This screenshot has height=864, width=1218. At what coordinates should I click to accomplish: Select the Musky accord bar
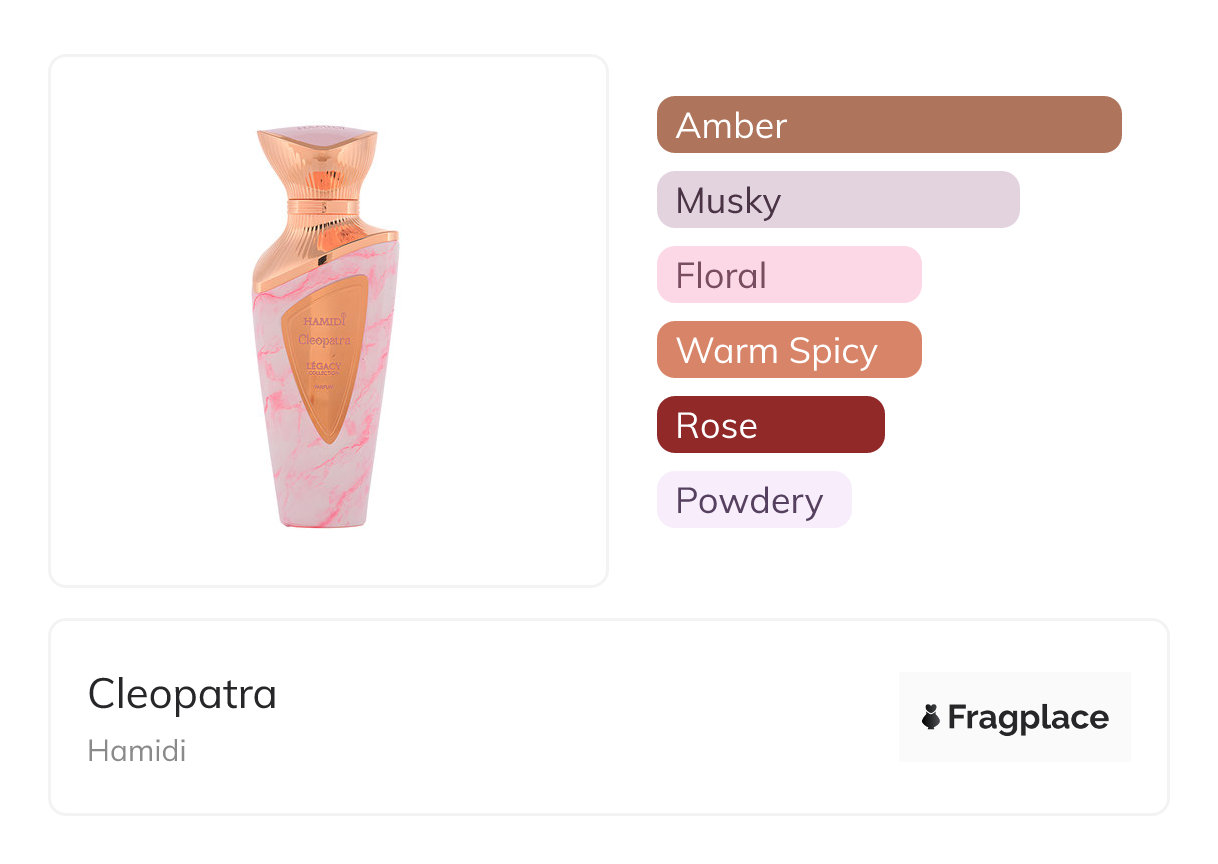837,200
